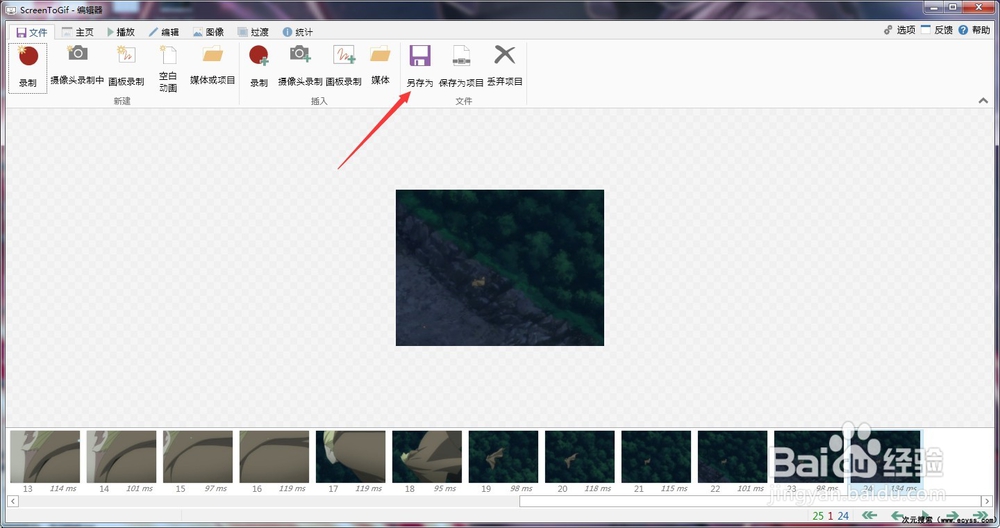
Task: Go to next frame right arrow
Action: [x=953, y=515]
